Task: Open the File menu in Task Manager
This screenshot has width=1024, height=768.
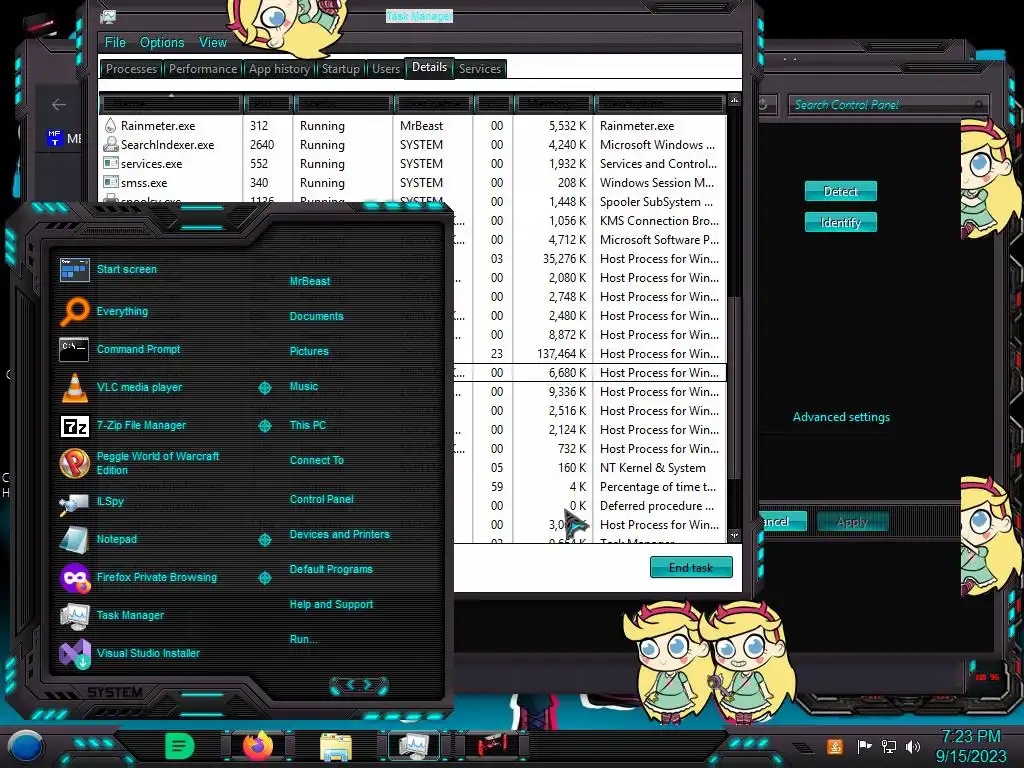Action: [x=116, y=42]
